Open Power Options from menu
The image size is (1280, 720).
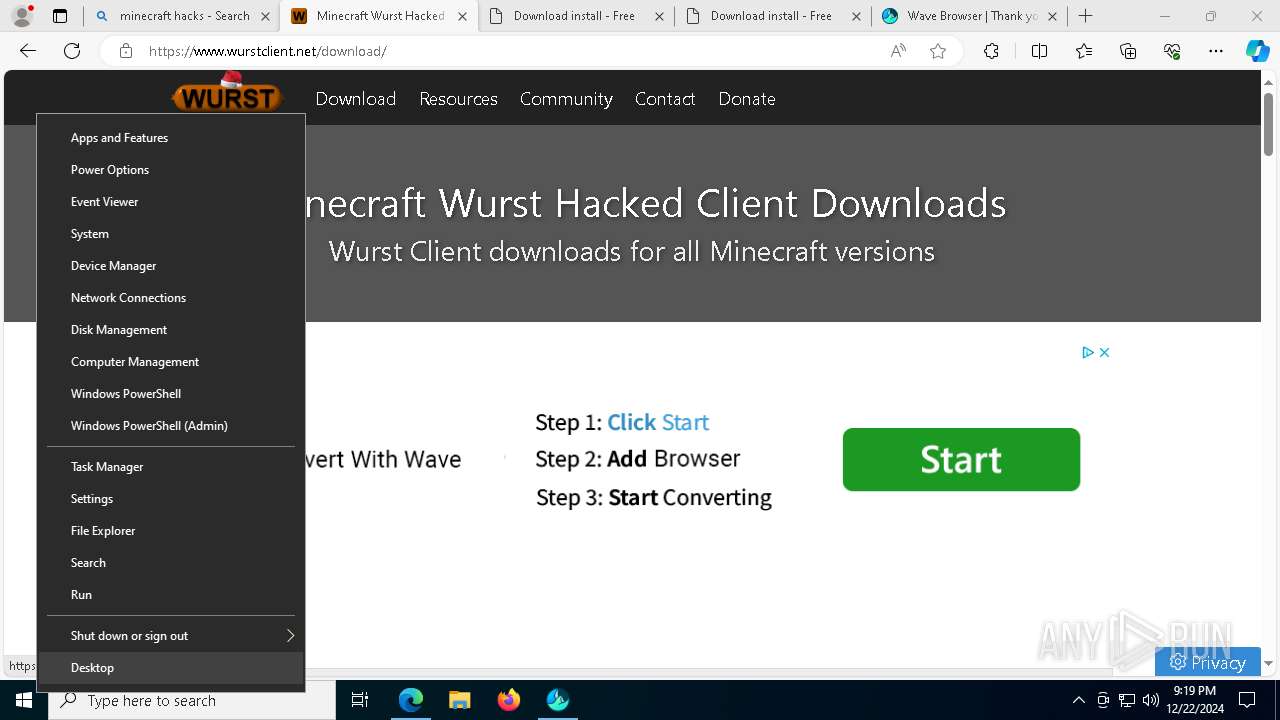pos(171,170)
